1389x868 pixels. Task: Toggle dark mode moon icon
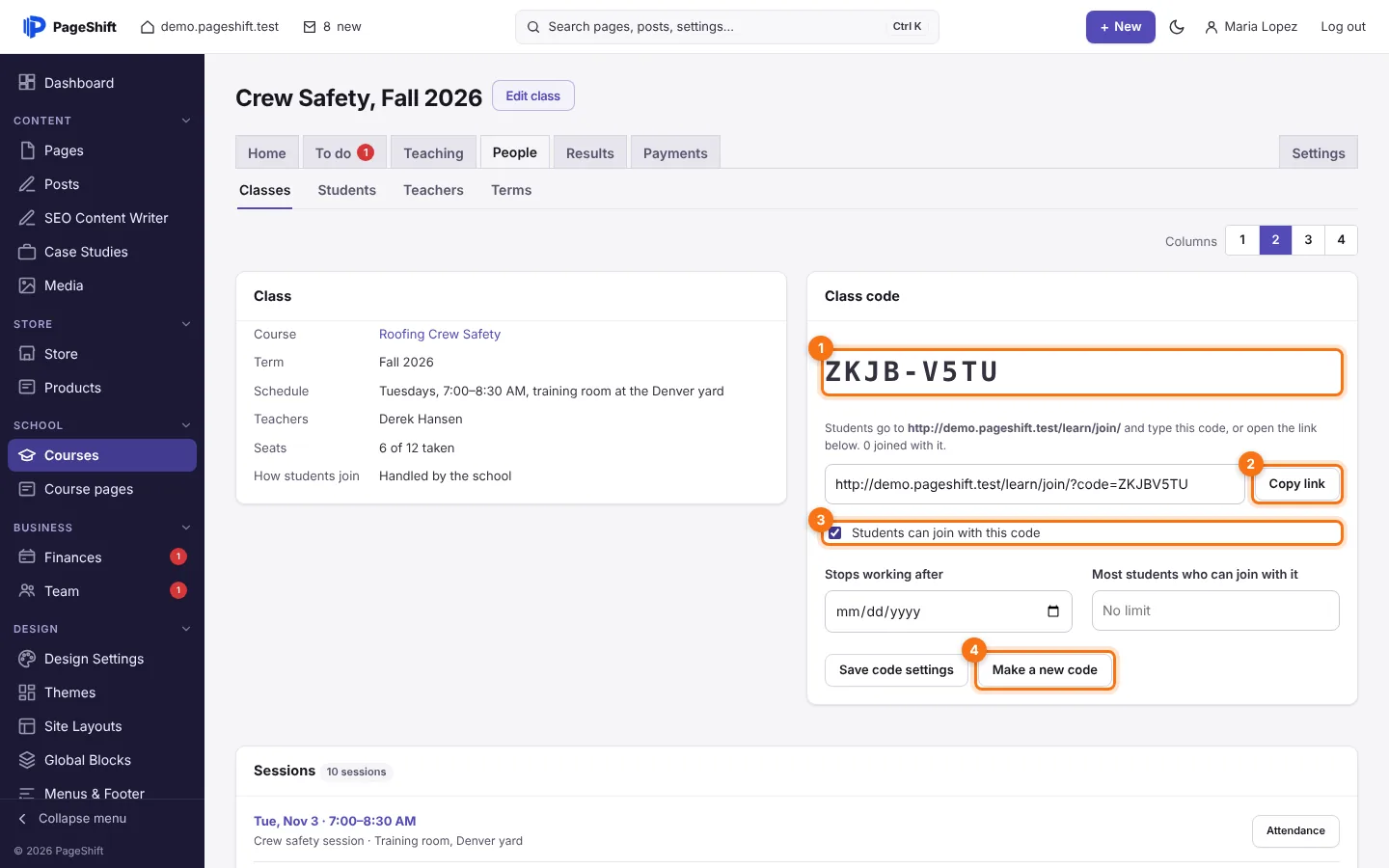[1177, 27]
